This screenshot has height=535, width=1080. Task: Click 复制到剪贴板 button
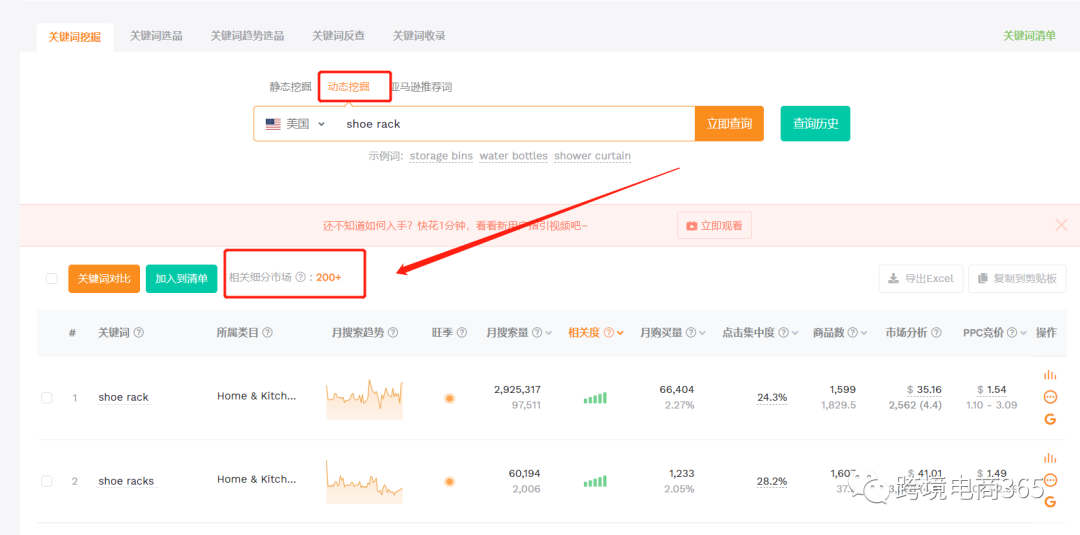[x=1017, y=279]
